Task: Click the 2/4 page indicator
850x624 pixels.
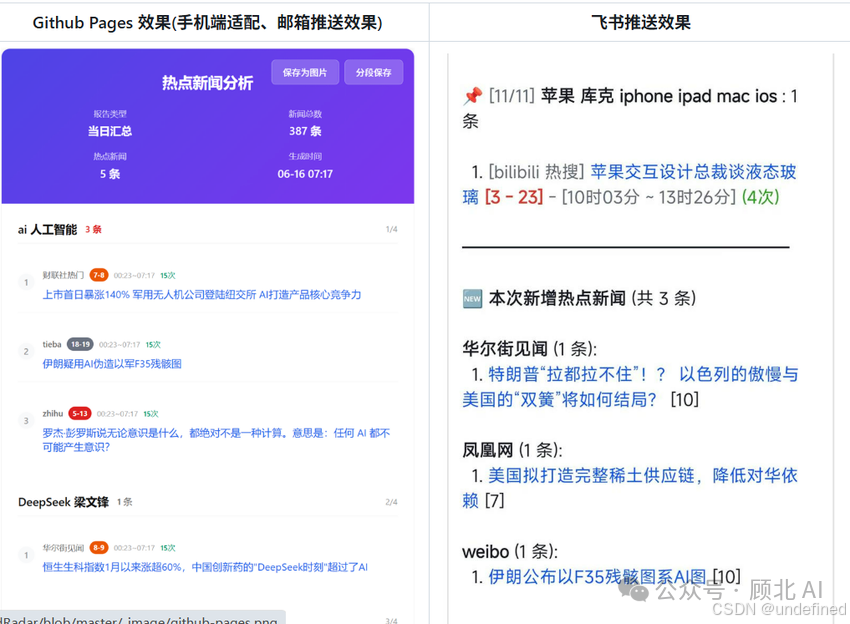Action: point(391,502)
